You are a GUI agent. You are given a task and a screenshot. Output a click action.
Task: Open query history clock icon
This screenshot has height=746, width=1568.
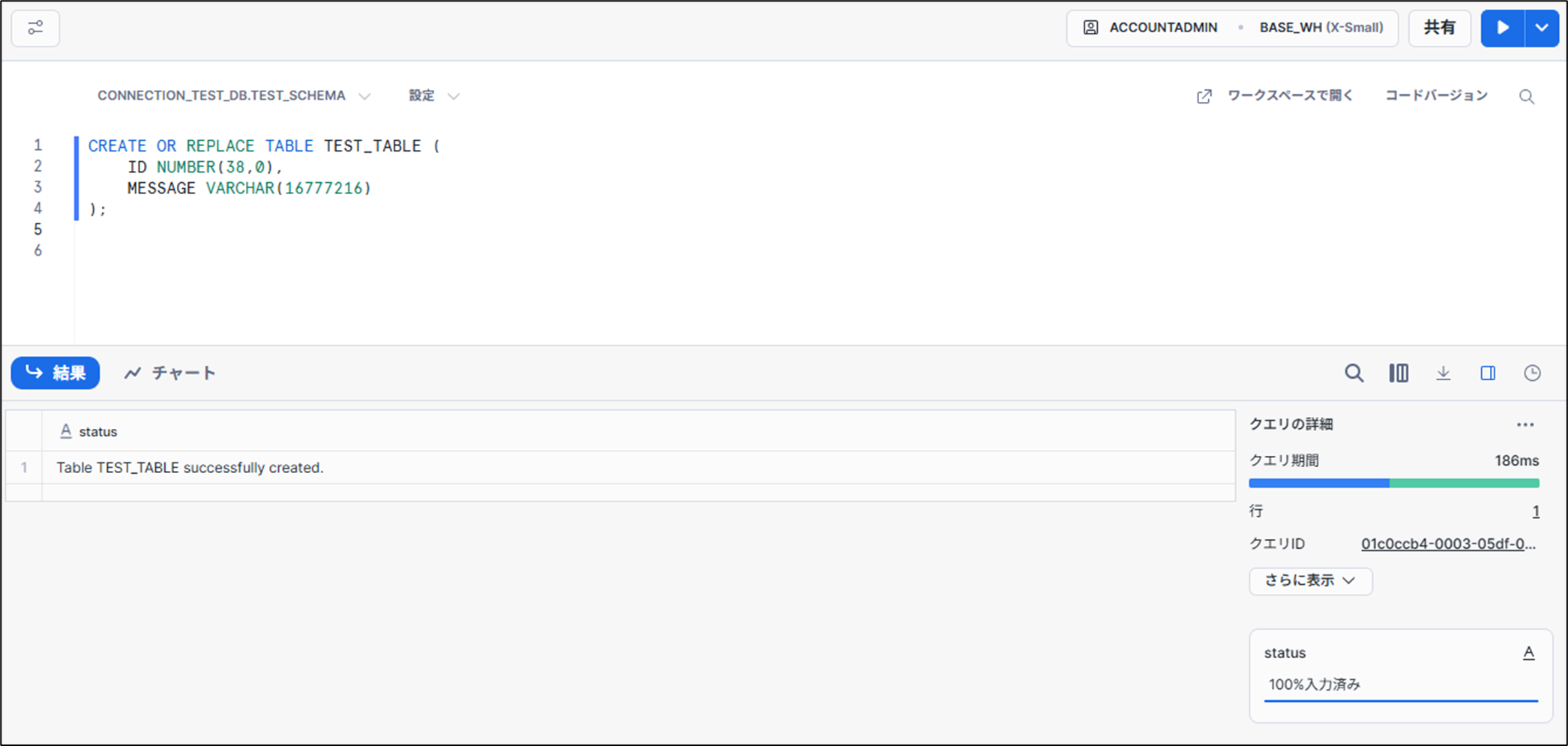pos(1532,373)
